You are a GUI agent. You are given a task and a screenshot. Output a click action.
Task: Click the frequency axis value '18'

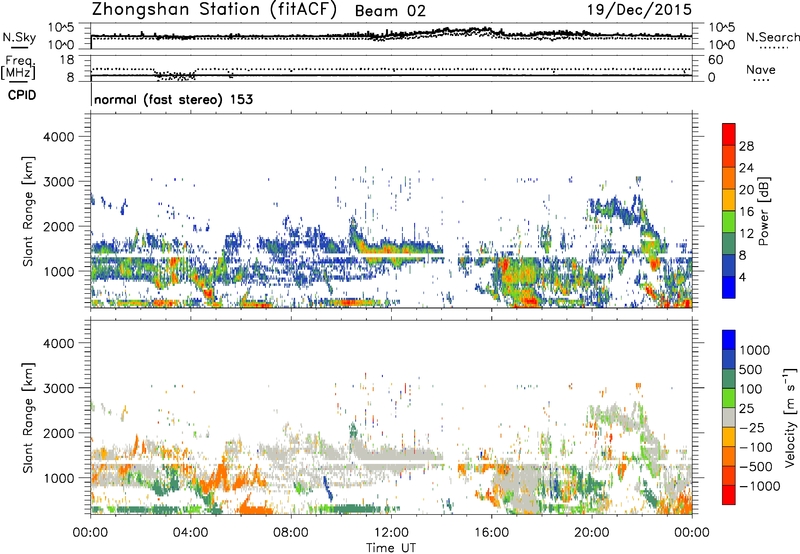coord(67,60)
